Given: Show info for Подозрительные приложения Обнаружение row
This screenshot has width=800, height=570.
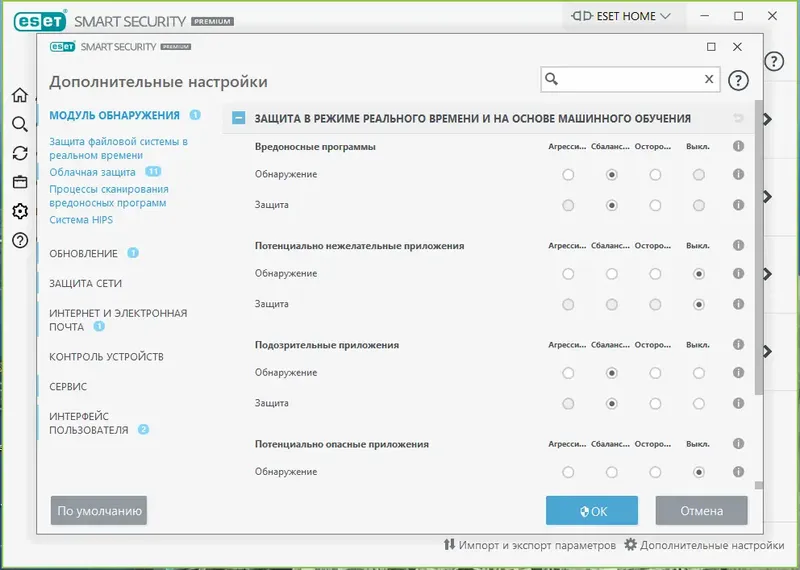Looking at the screenshot, I should 738,373.
